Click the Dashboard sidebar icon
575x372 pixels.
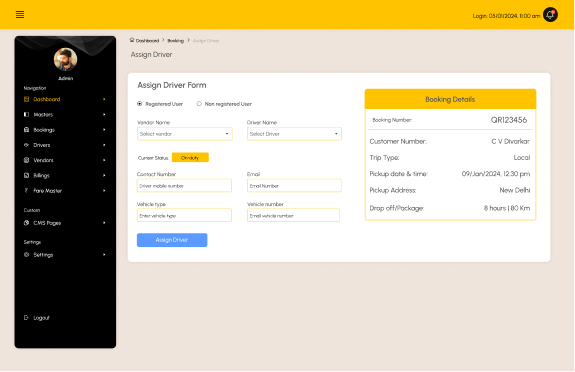[x=26, y=99]
